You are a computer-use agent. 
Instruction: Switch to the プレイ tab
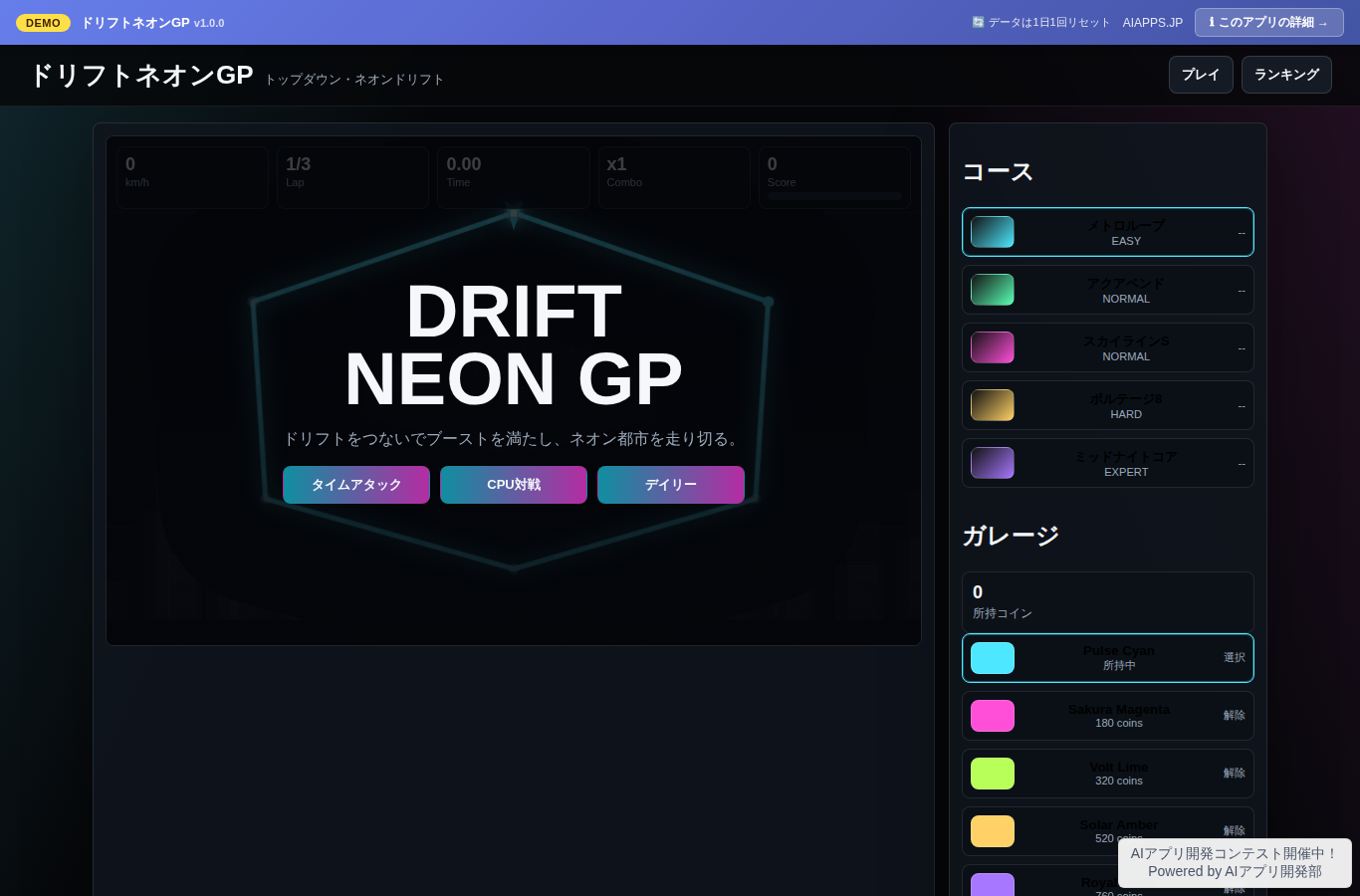[x=1201, y=75]
